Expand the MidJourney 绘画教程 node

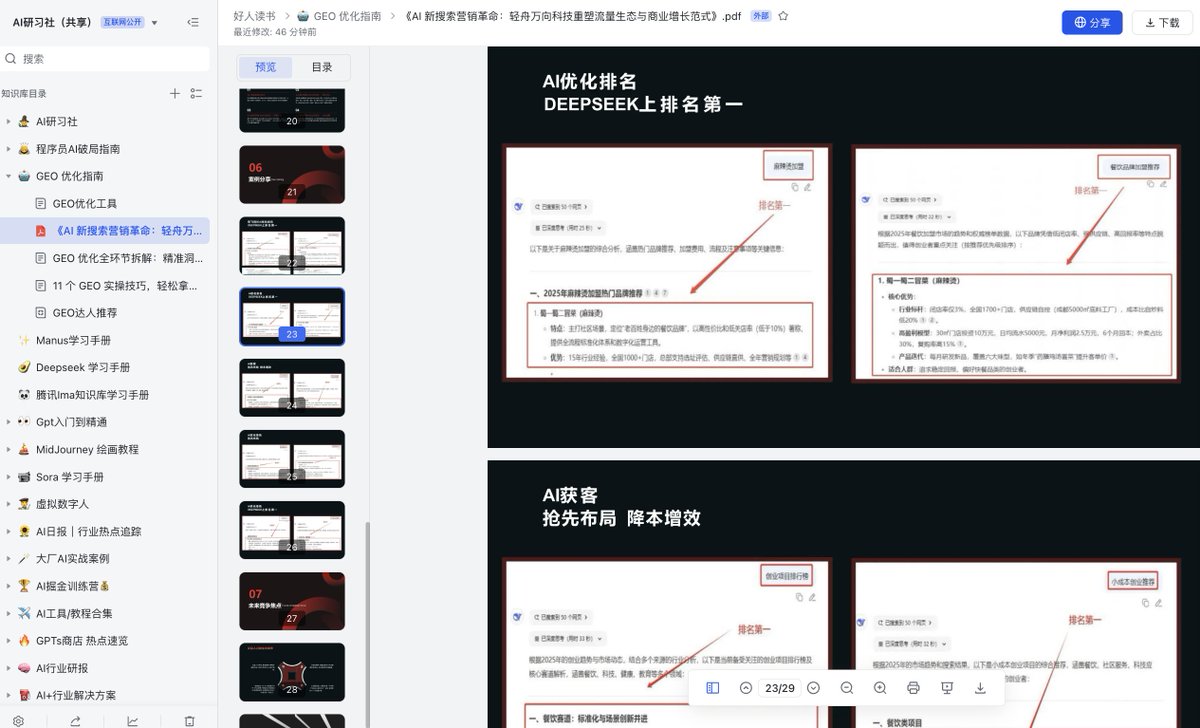point(8,450)
